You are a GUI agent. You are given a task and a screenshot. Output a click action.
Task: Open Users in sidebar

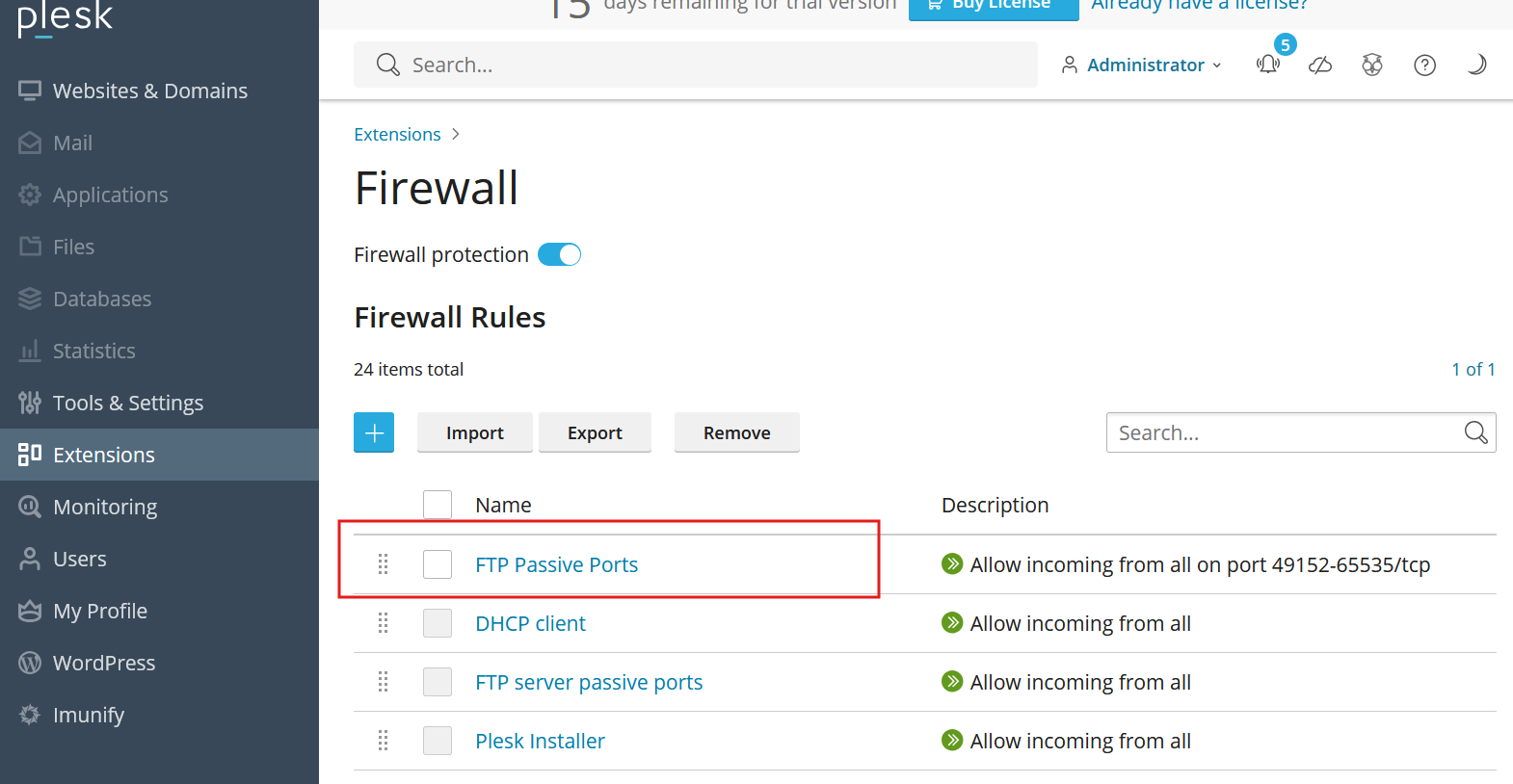point(159,559)
